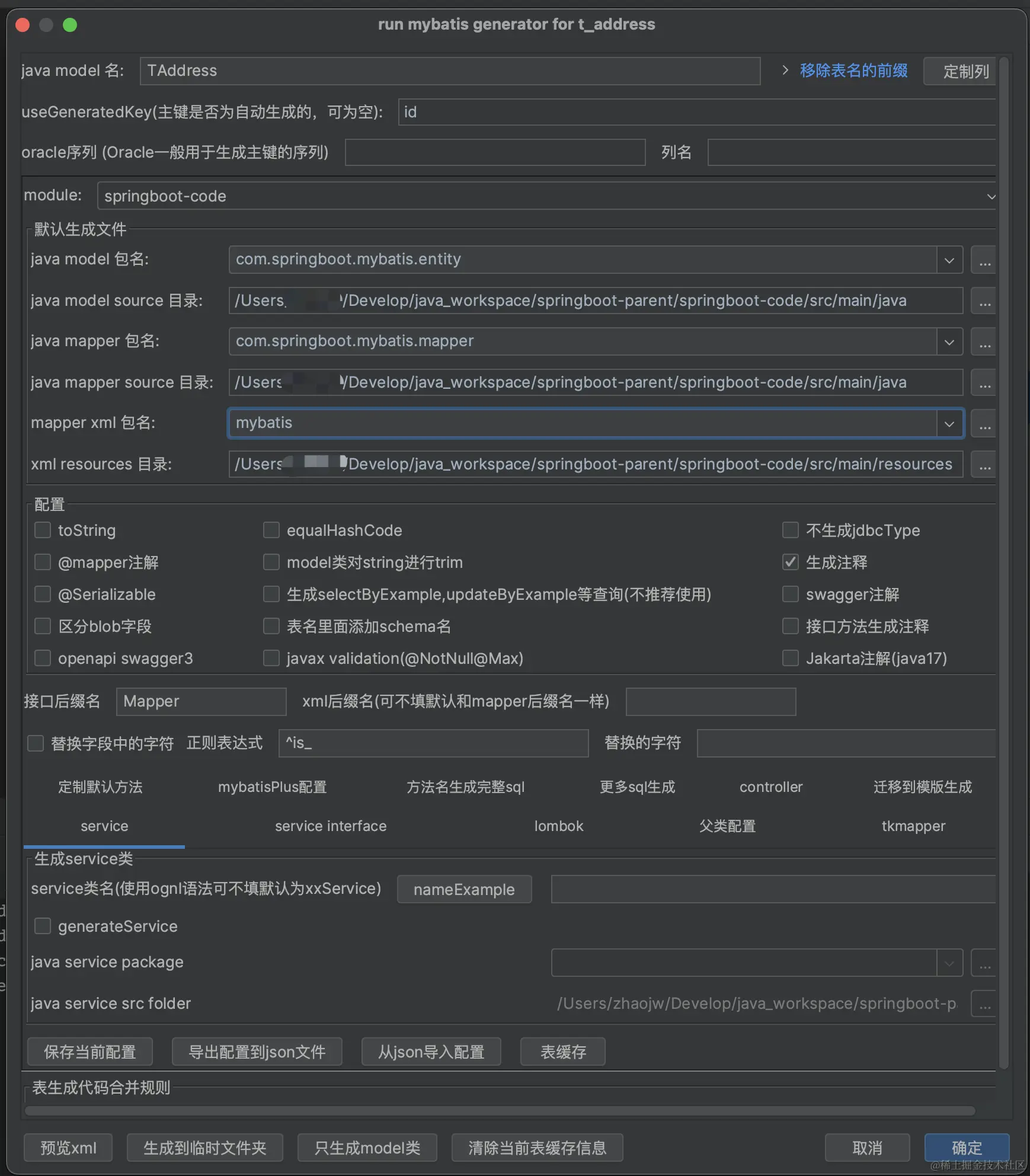Focus the java model 名 field TAddress
Screen dimensions: 1030x1176
coord(450,71)
